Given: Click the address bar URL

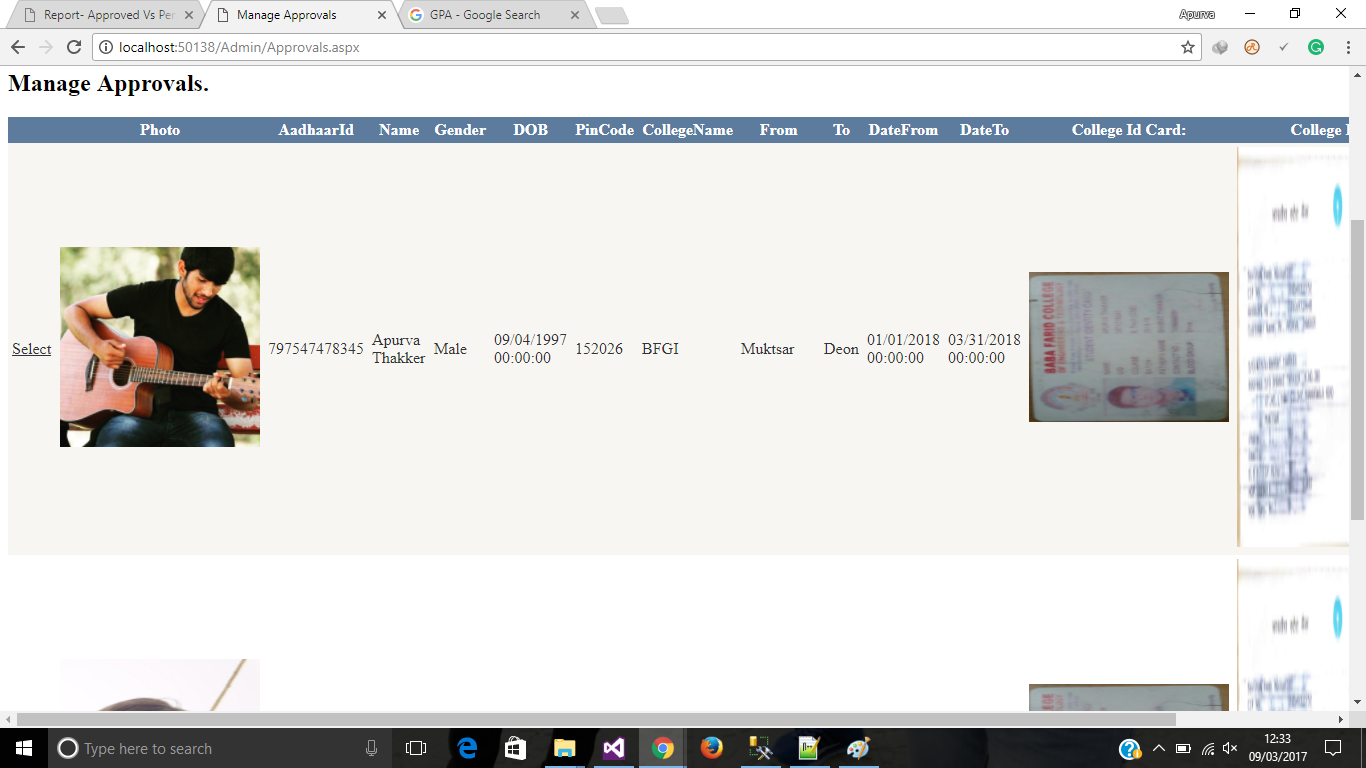Looking at the screenshot, I should (239, 47).
